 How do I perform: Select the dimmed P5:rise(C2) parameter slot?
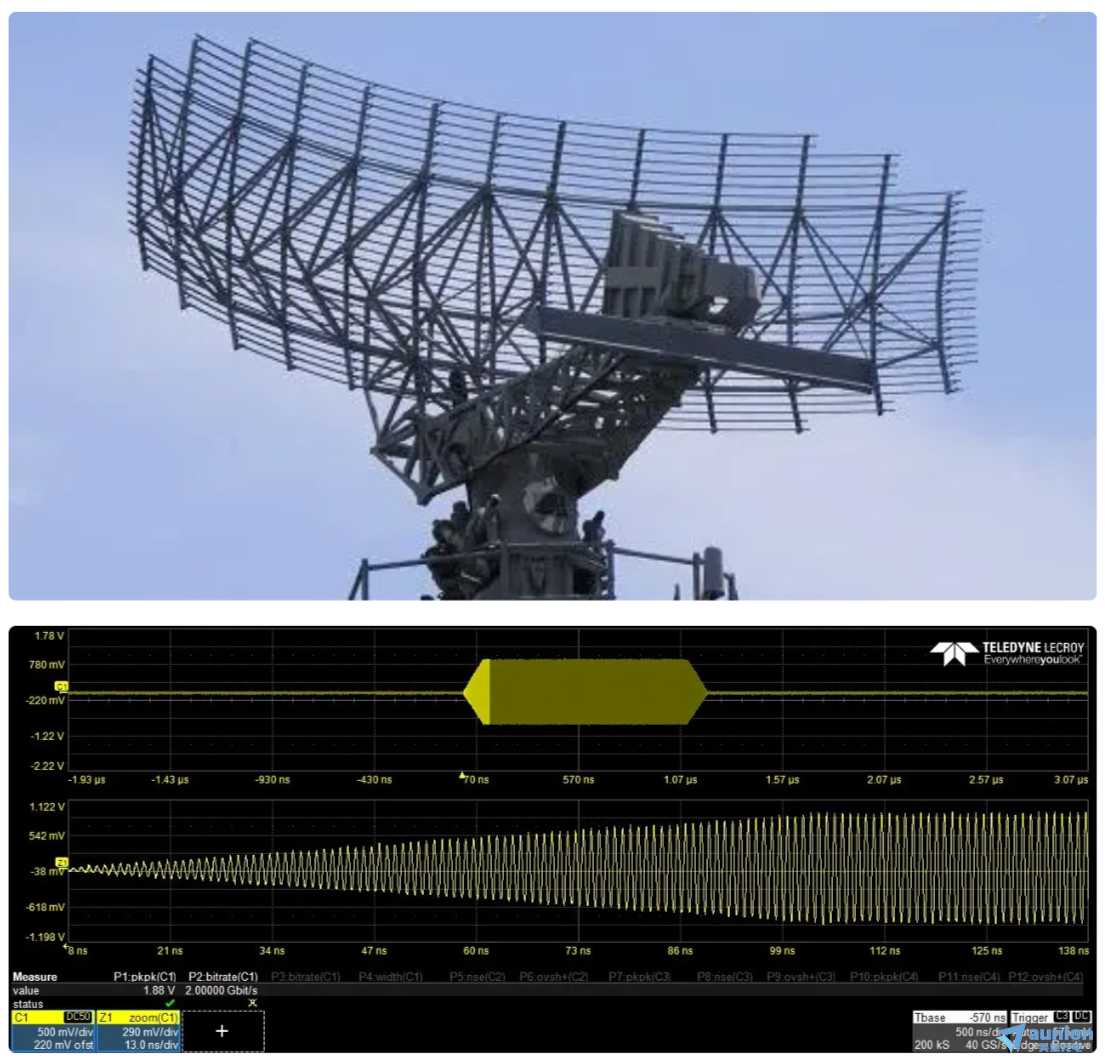click(477, 977)
